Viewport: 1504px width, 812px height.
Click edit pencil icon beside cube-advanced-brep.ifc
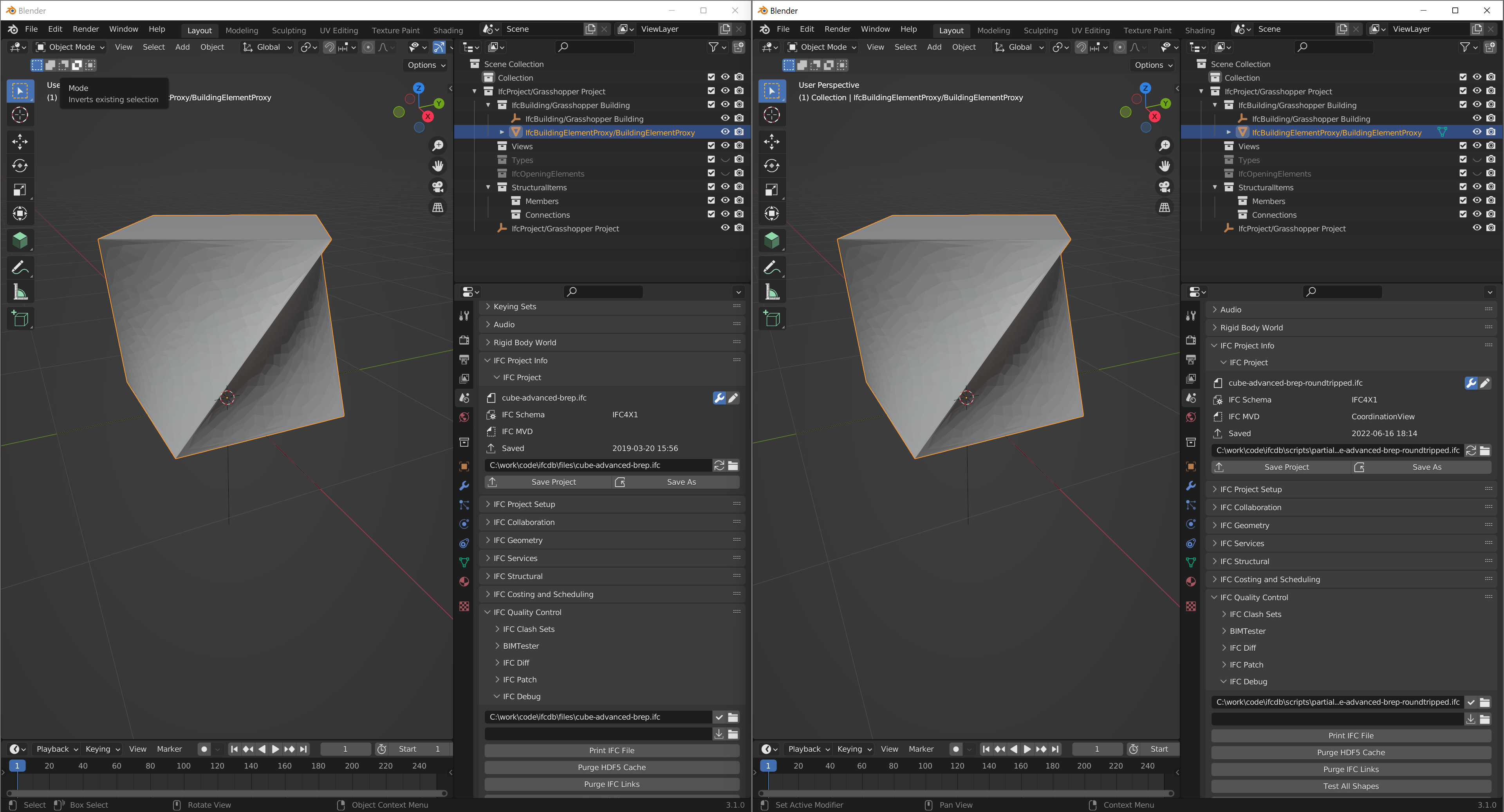pyautogui.click(x=733, y=398)
